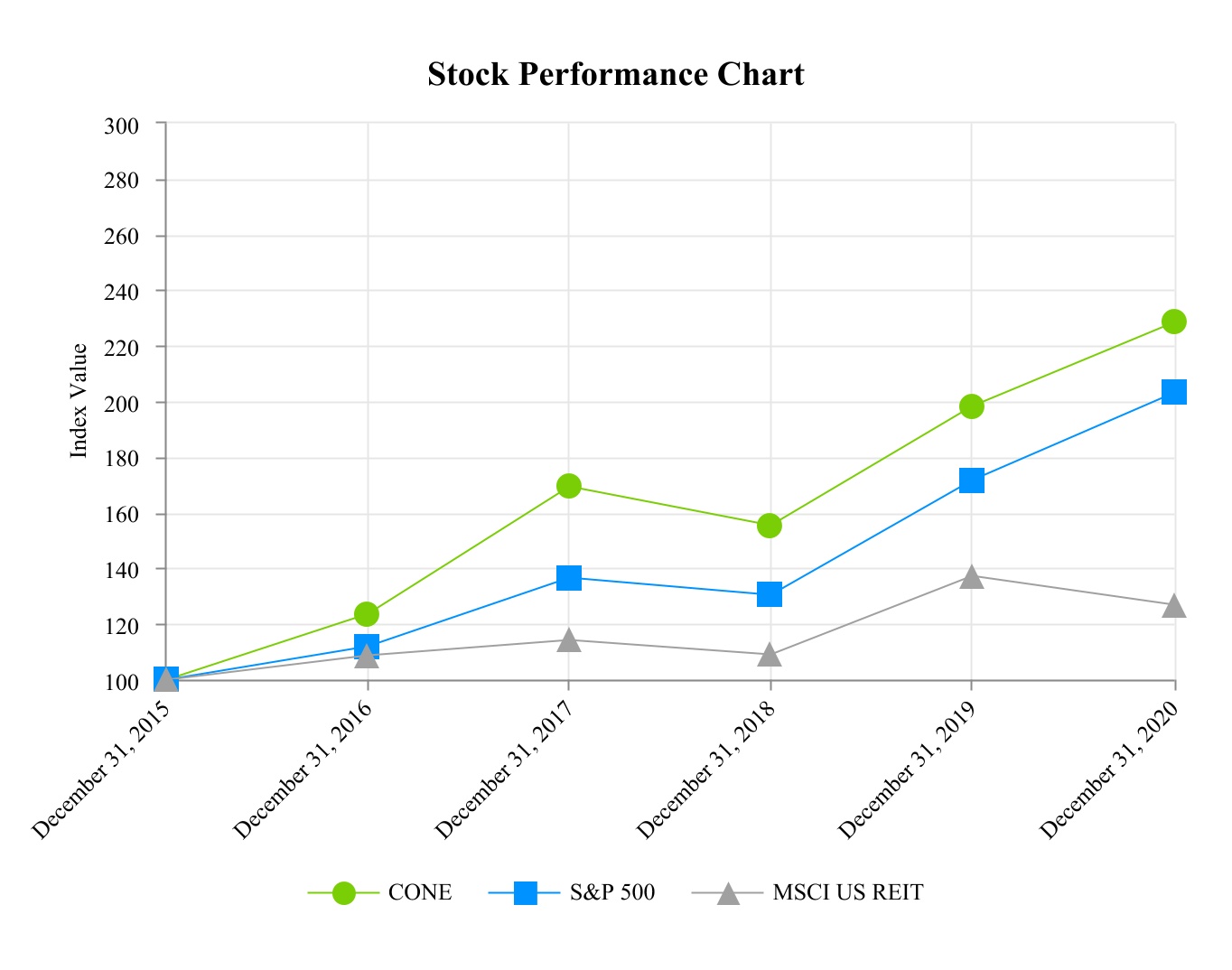Select the MSCI US REIT triangle for 2017
The image size is (1232, 970).
pyautogui.click(x=569, y=639)
